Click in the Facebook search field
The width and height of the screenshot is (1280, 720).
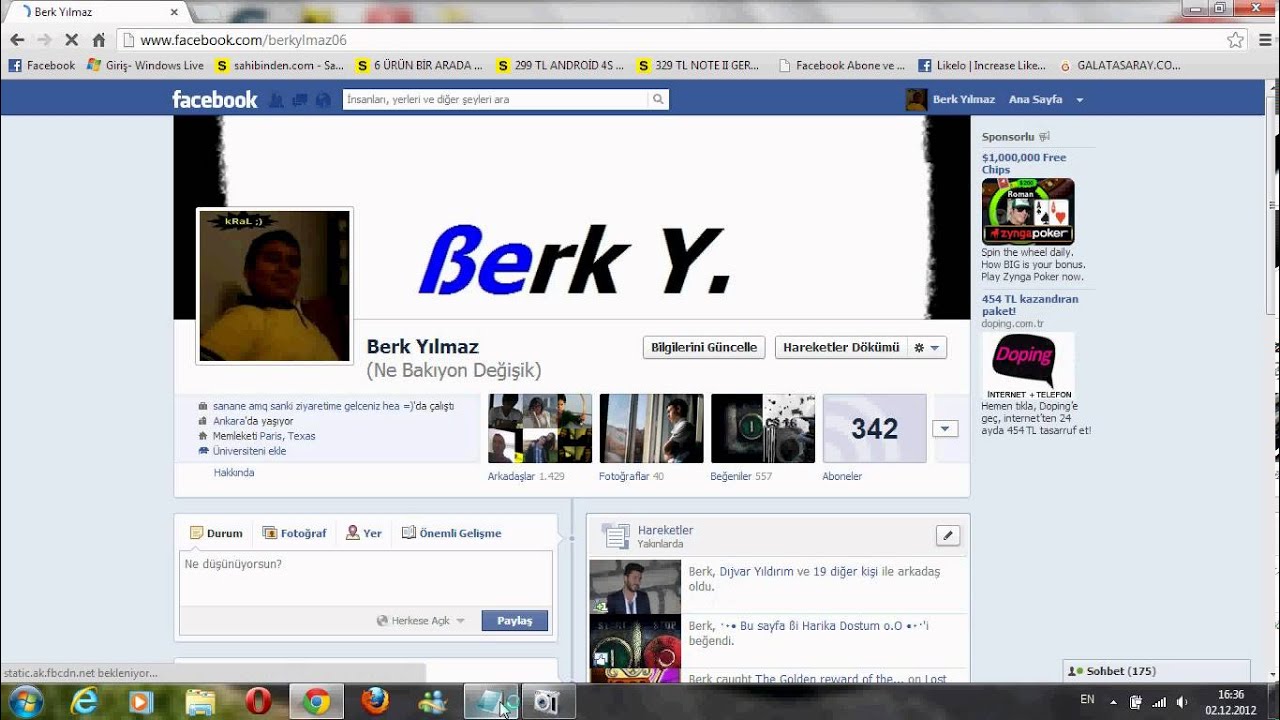coord(495,99)
